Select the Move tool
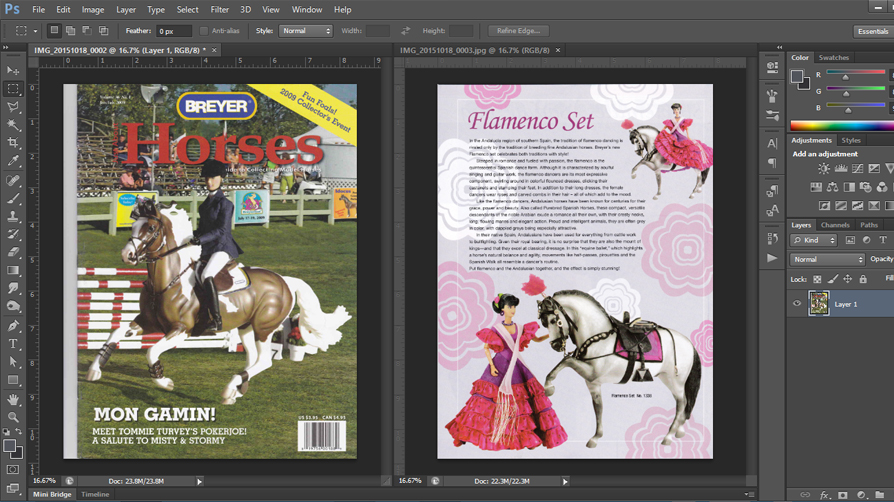This screenshot has height=502, width=894. pos(13,71)
